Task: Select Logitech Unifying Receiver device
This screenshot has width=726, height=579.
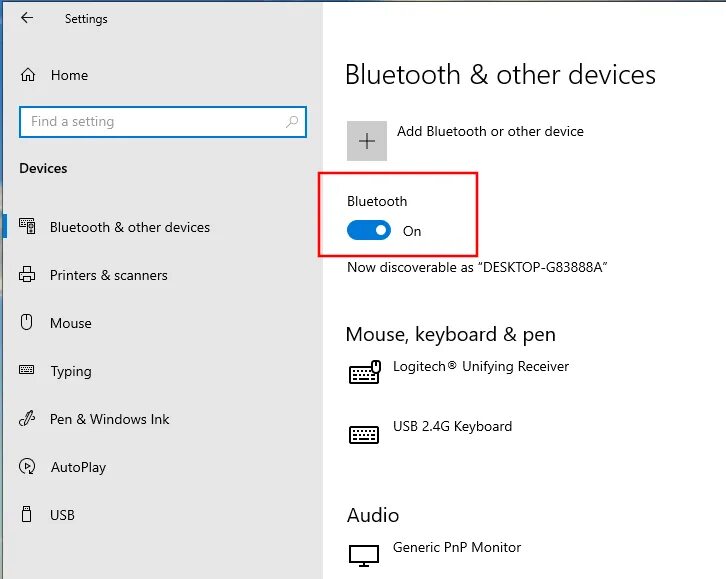Action: (480, 367)
